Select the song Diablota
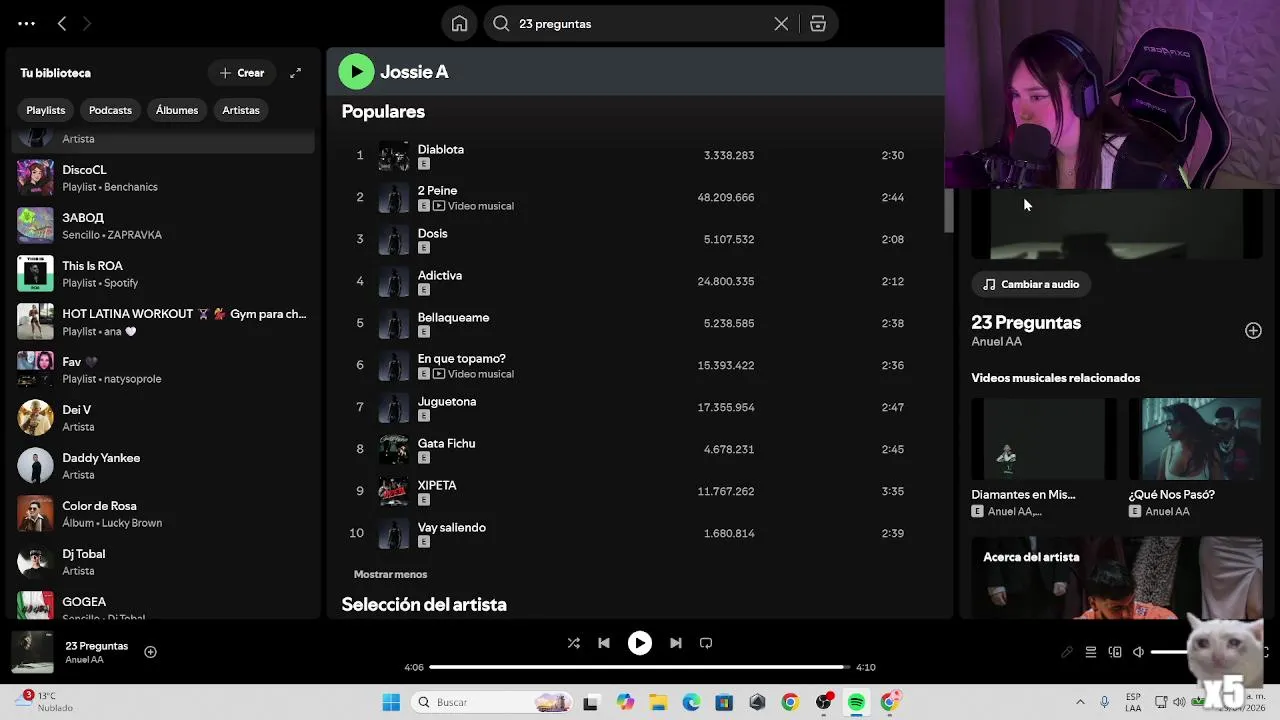 click(440, 149)
